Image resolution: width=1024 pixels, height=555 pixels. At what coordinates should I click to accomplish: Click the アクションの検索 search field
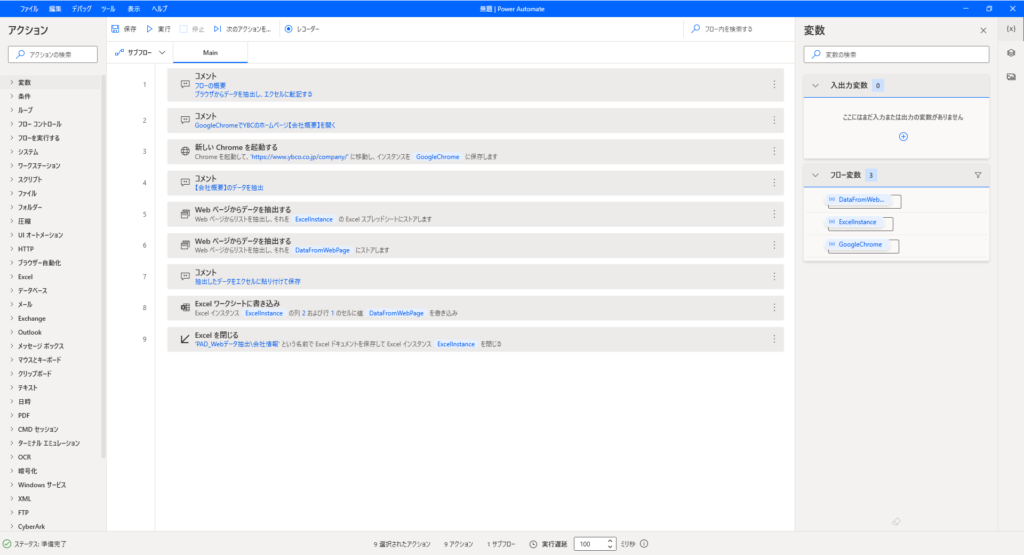click(53, 54)
